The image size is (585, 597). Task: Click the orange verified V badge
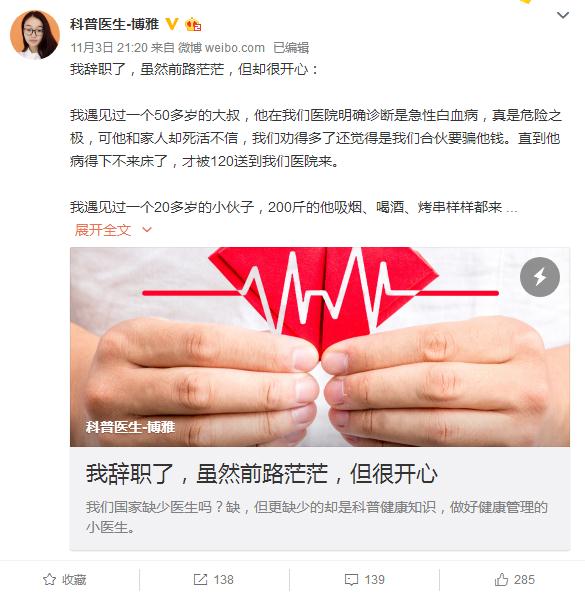point(172,24)
